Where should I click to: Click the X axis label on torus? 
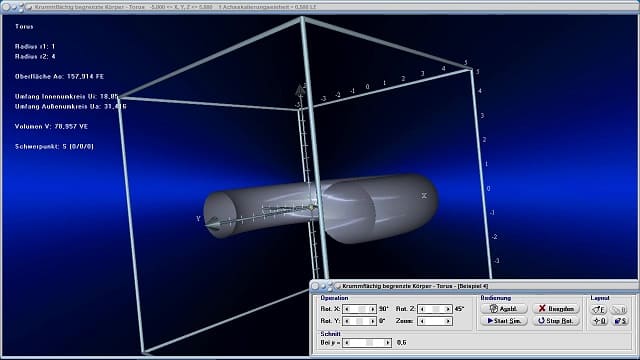click(x=424, y=196)
